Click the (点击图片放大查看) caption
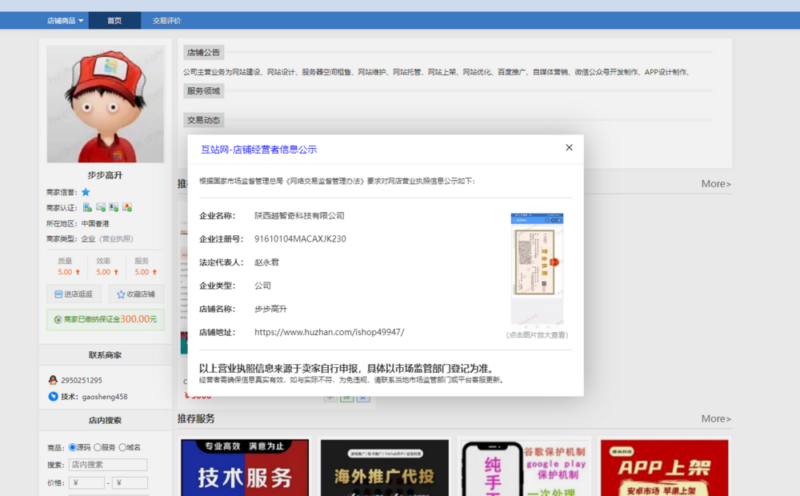800x496 pixels. click(537, 335)
